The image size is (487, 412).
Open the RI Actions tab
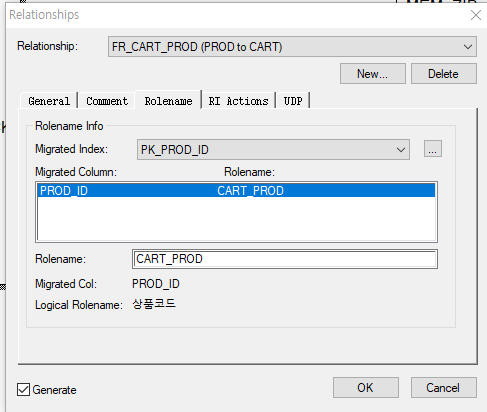click(x=238, y=101)
